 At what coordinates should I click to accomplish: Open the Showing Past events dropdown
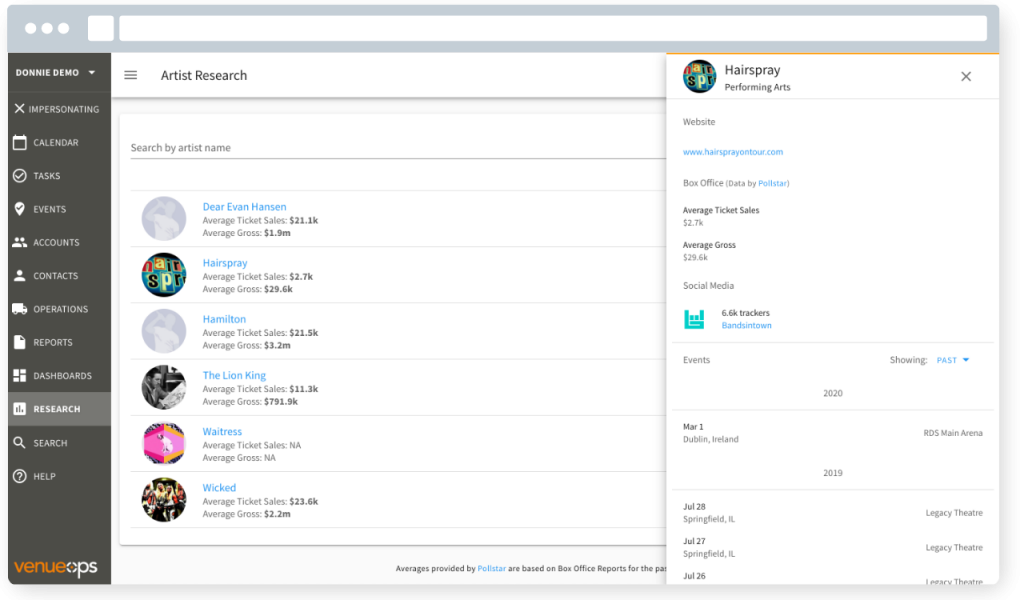click(x=953, y=360)
